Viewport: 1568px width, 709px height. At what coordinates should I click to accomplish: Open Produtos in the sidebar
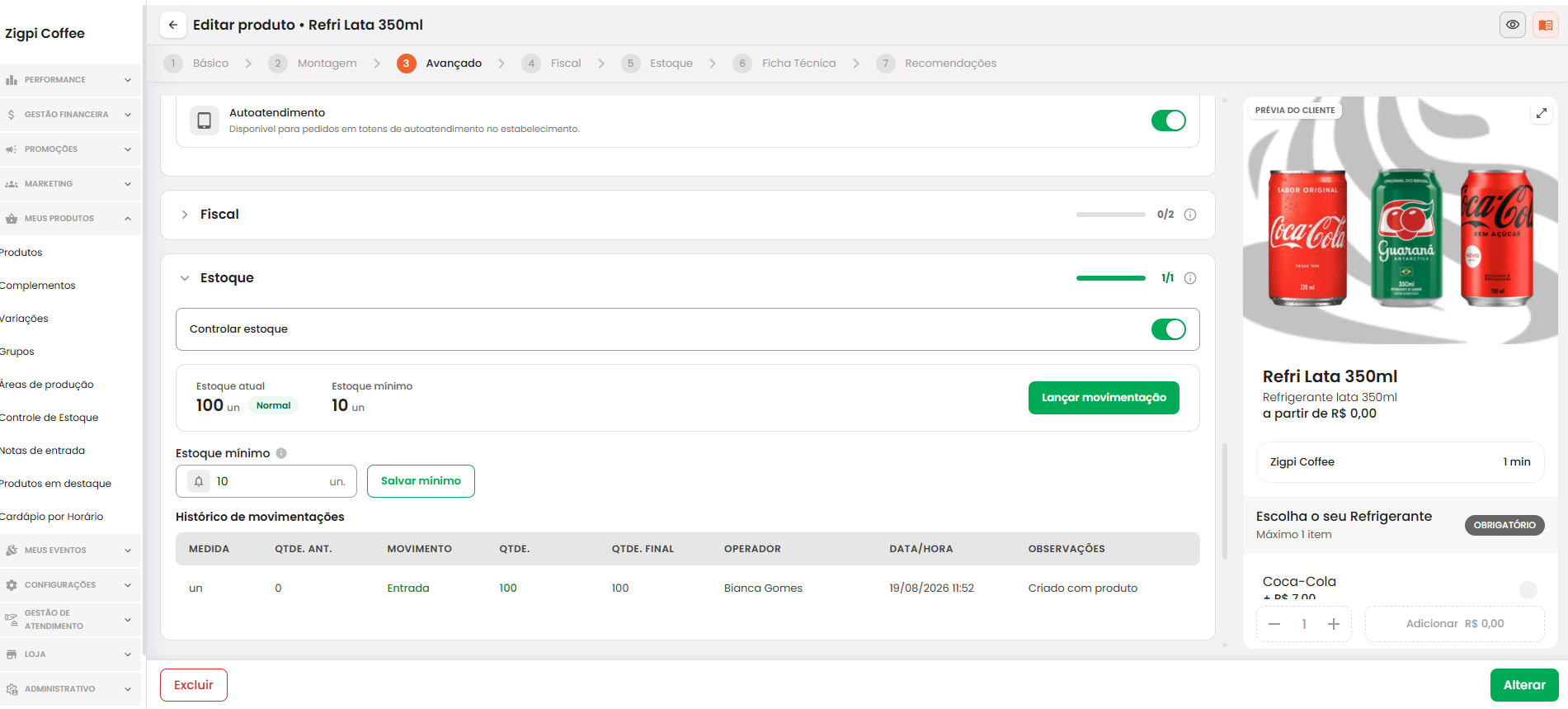click(x=21, y=253)
